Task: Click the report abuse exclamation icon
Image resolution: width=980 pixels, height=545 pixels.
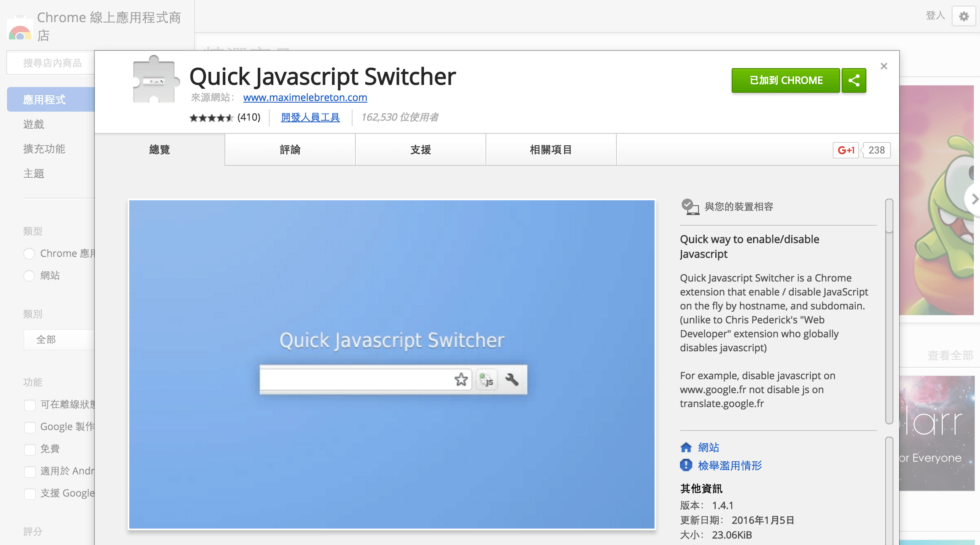Action: (686, 466)
